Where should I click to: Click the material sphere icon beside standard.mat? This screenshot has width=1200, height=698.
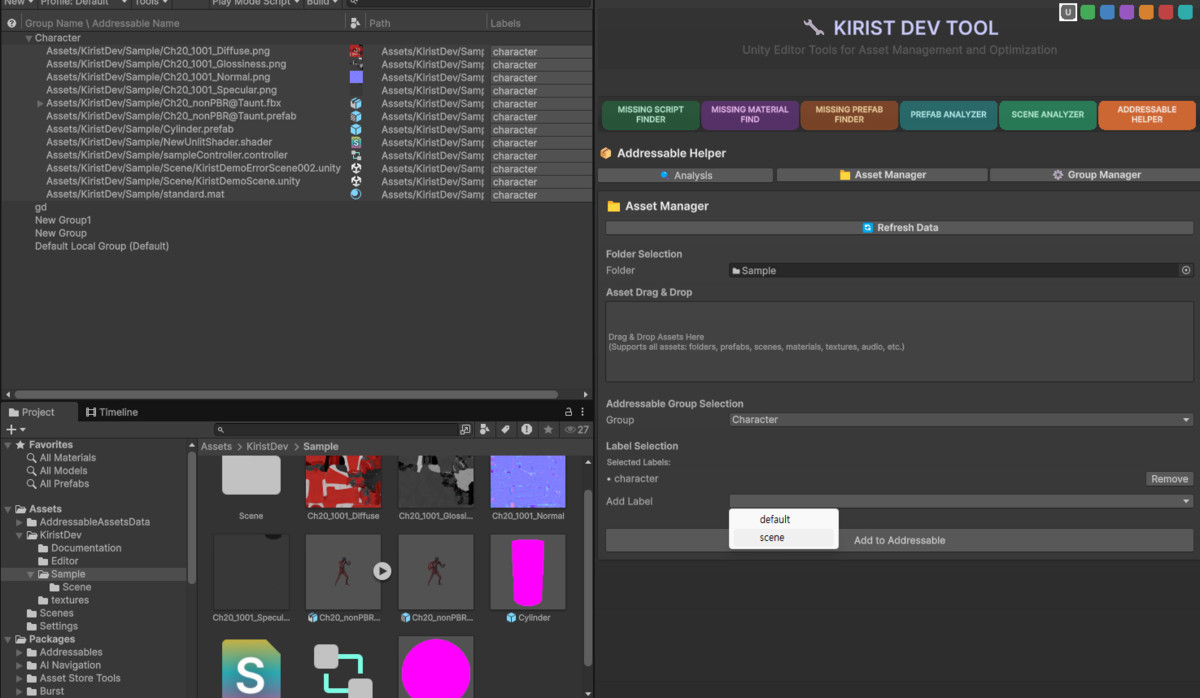[x=356, y=194]
